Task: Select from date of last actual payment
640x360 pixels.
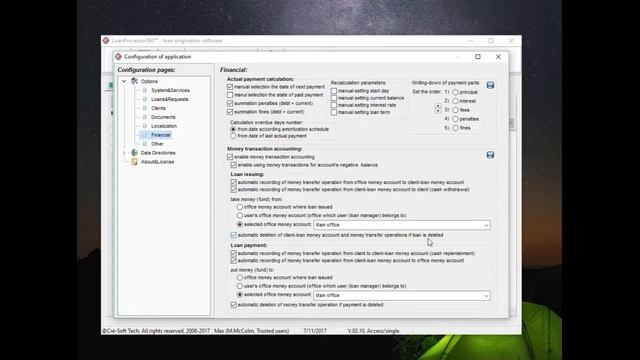Action: [233, 136]
